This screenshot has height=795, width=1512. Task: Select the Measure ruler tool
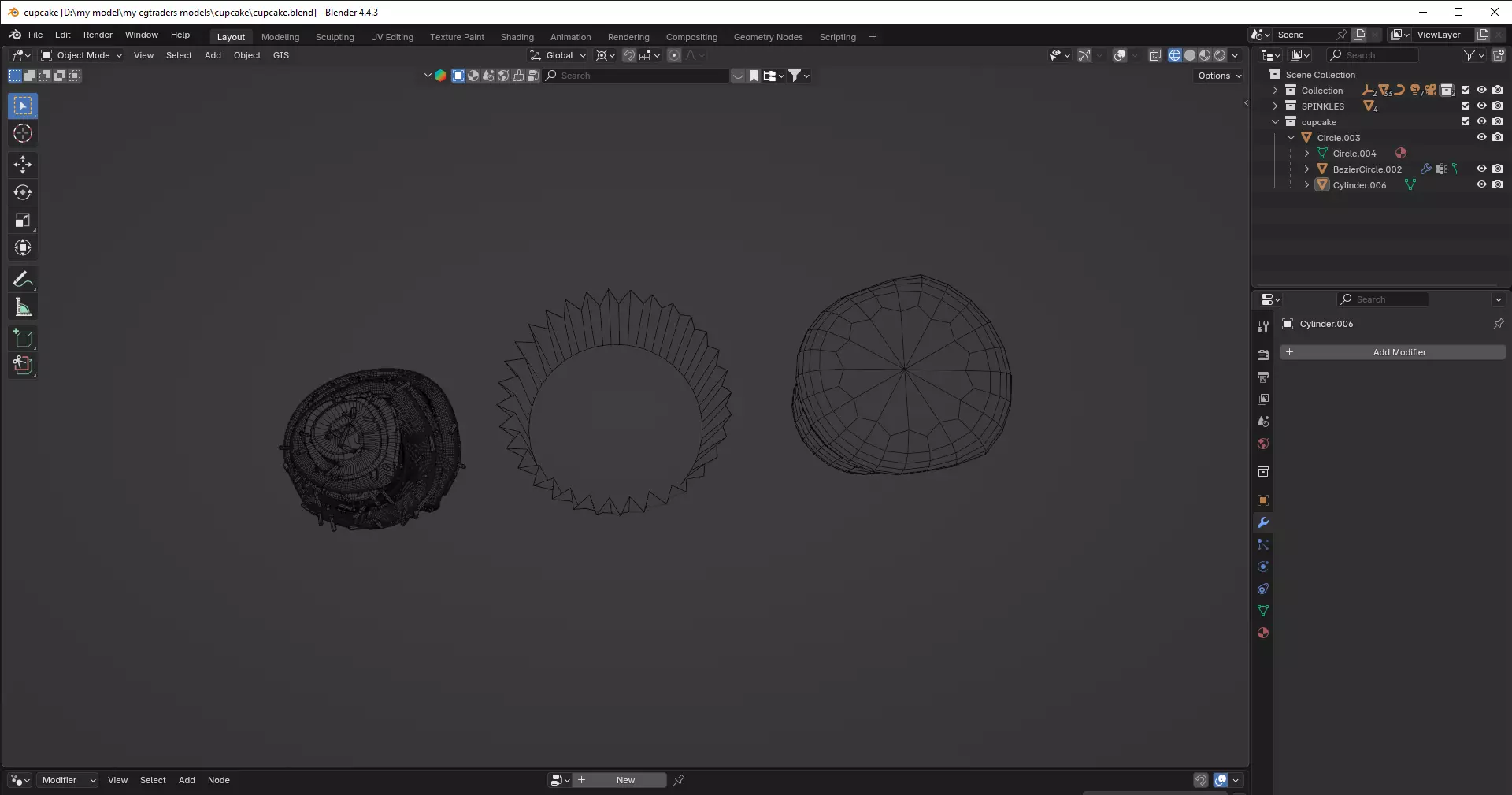(x=23, y=307)
